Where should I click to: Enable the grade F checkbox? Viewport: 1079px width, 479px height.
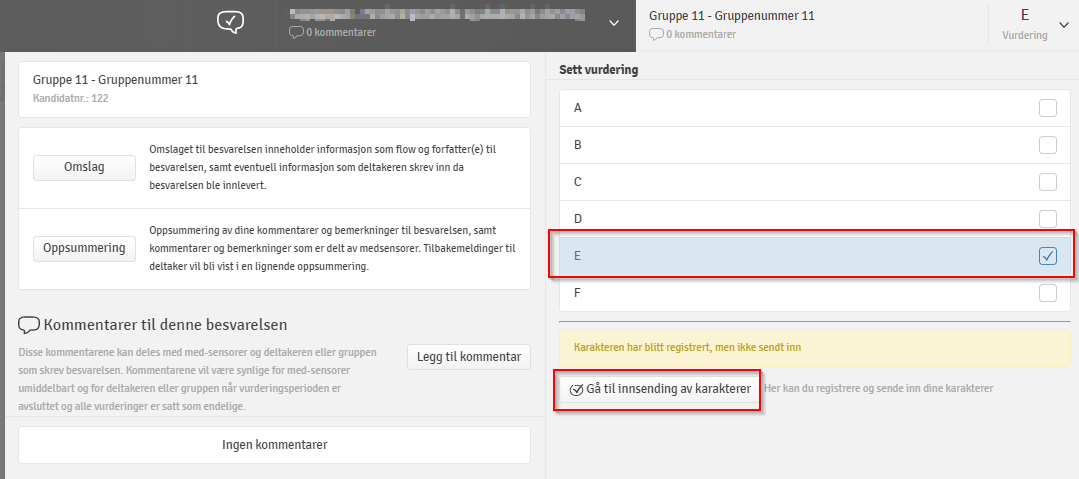pos(1047,293)
